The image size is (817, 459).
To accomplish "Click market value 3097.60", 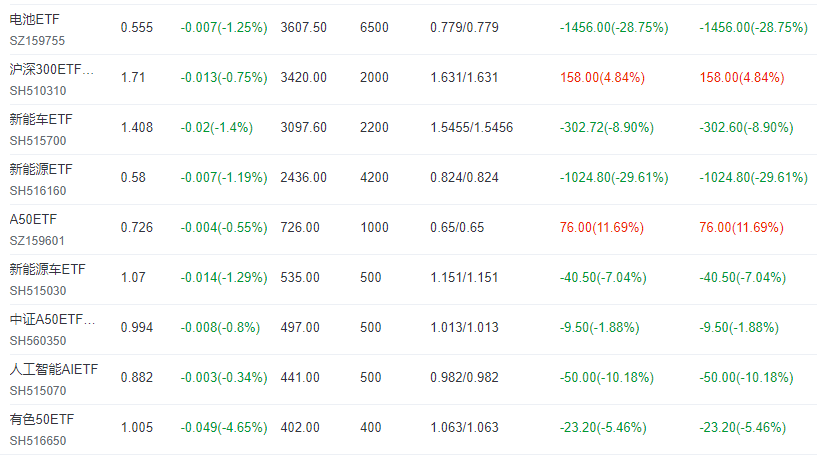I will pyautogui.click(x=303, y=128).
